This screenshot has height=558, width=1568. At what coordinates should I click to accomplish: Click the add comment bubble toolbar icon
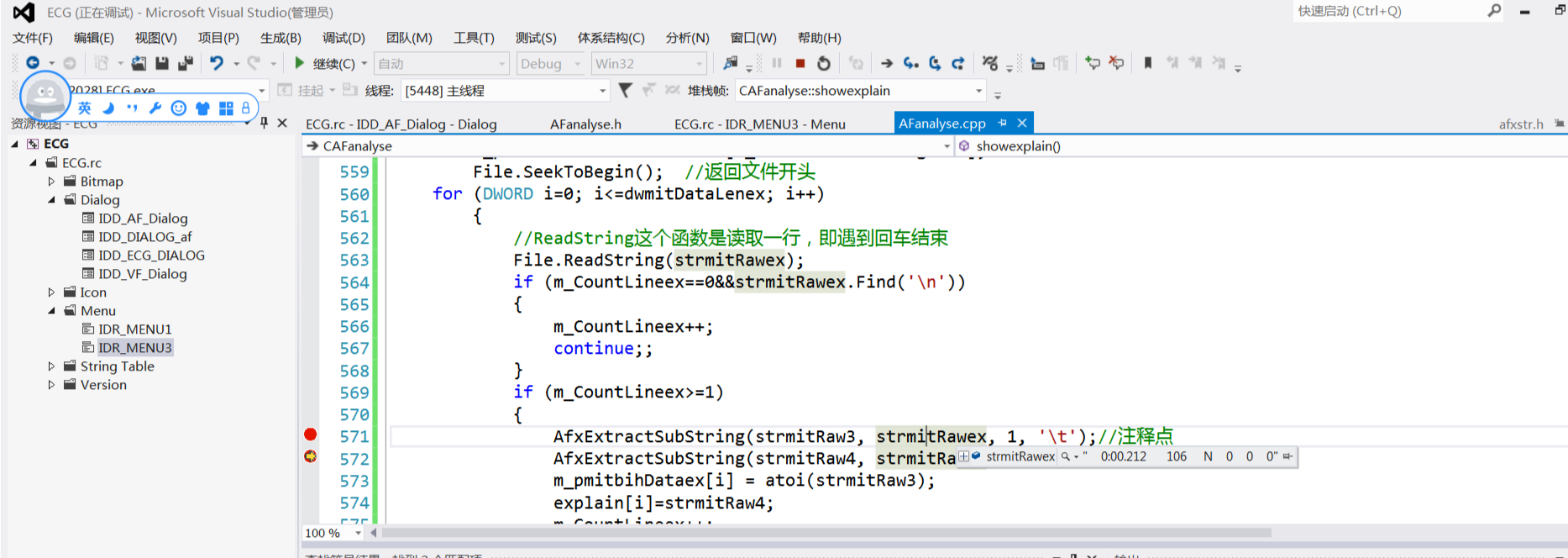(x=1093, y=63)
